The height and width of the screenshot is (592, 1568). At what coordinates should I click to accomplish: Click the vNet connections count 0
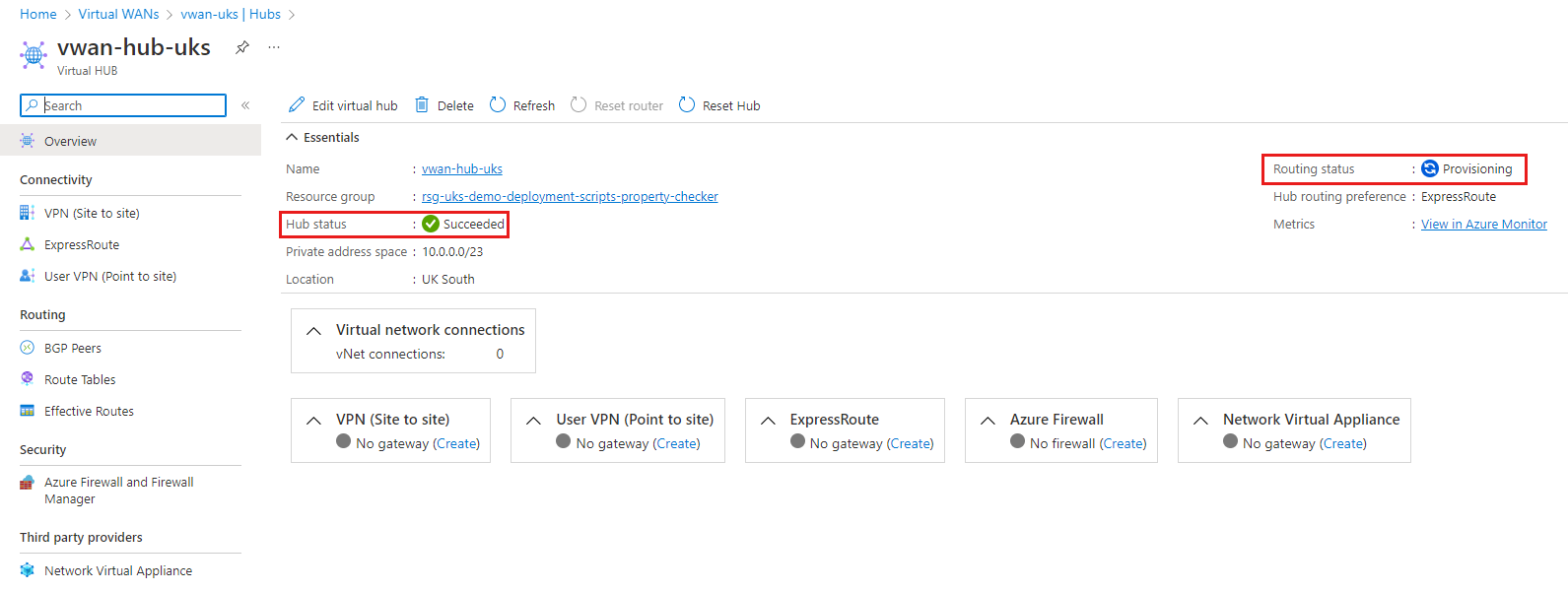click(x=500, y=354)
